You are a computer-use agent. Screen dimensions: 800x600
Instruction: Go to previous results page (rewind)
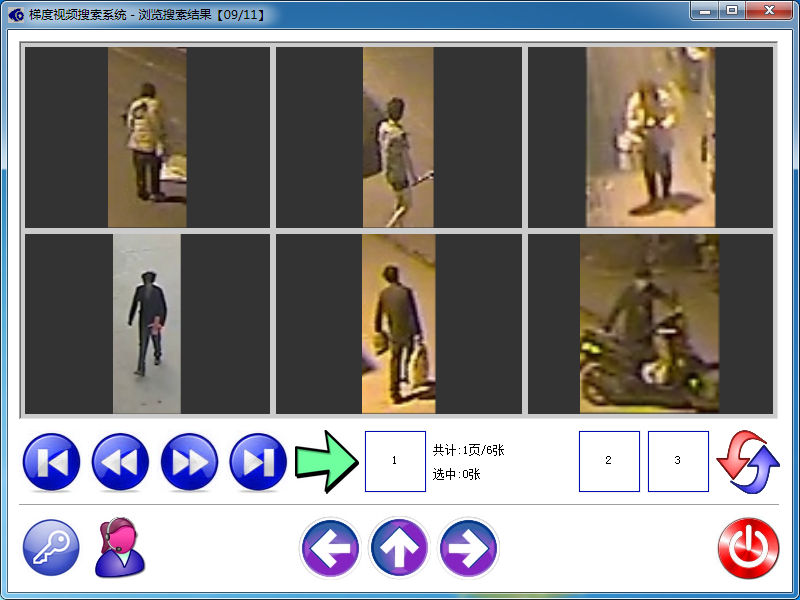(120, 462)
